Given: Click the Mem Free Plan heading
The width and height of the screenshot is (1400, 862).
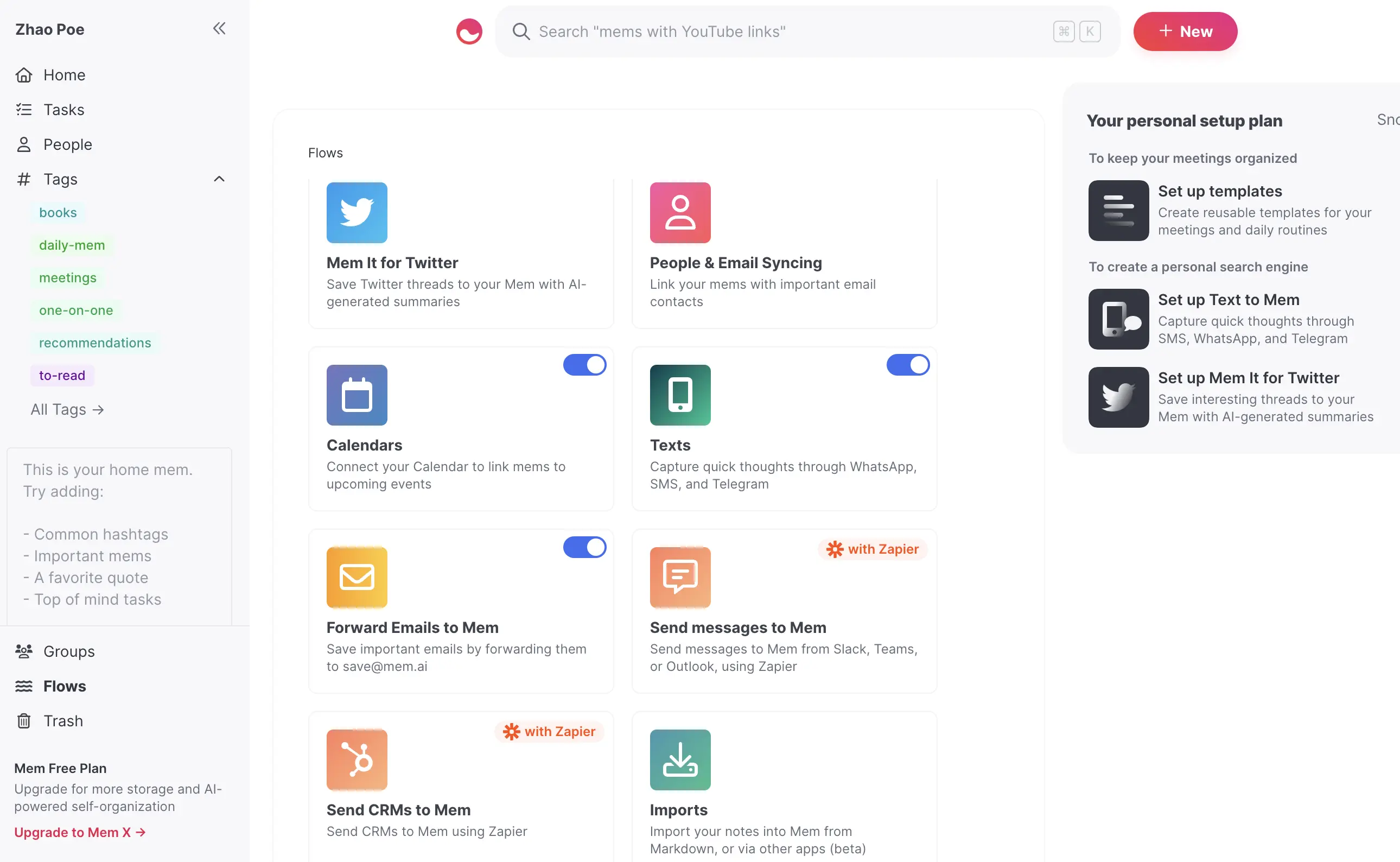Looking at the screenshot, I should tap(60, 769).
